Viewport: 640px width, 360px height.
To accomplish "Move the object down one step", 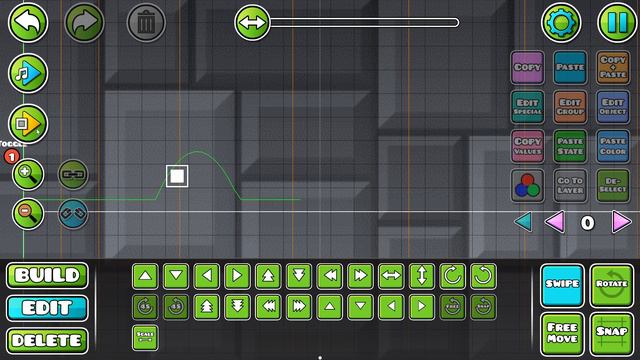I will coord(176,276).
